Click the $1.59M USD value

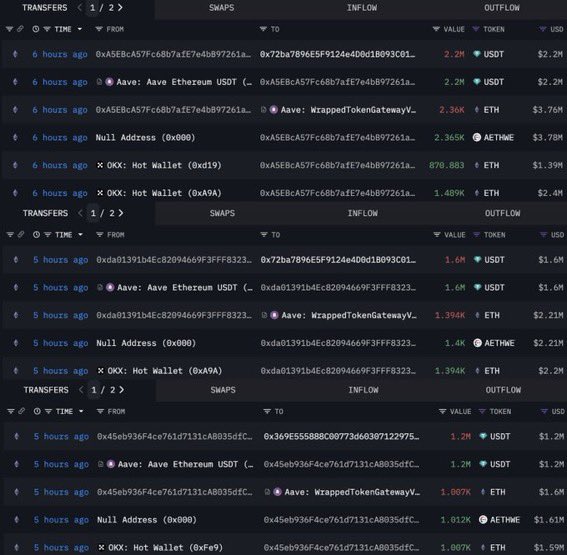pyautogui.click(x=549, y=547)
